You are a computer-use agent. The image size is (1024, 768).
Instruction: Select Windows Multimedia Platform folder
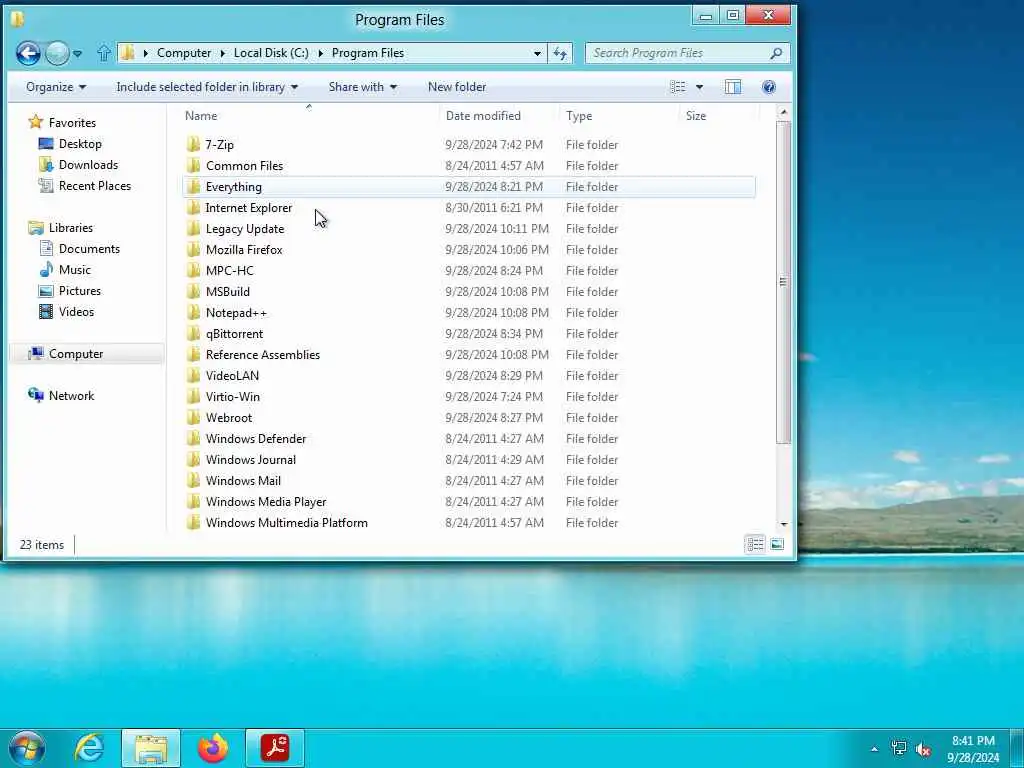coord(287,522)
